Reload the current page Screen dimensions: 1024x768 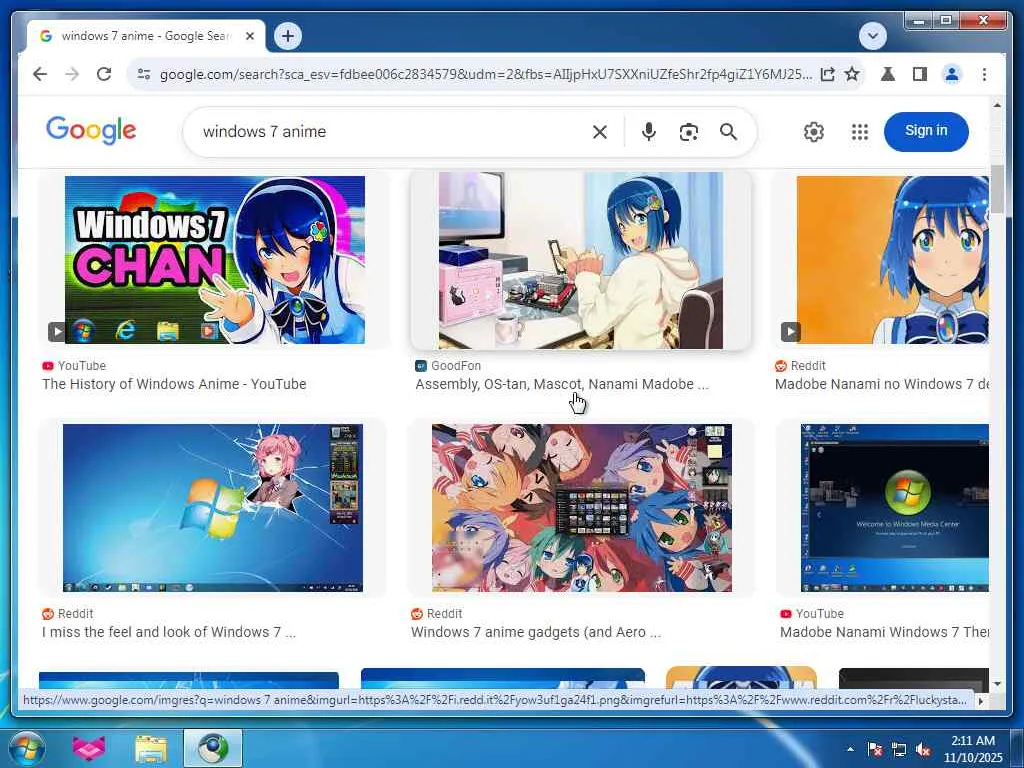pos(104,74)
